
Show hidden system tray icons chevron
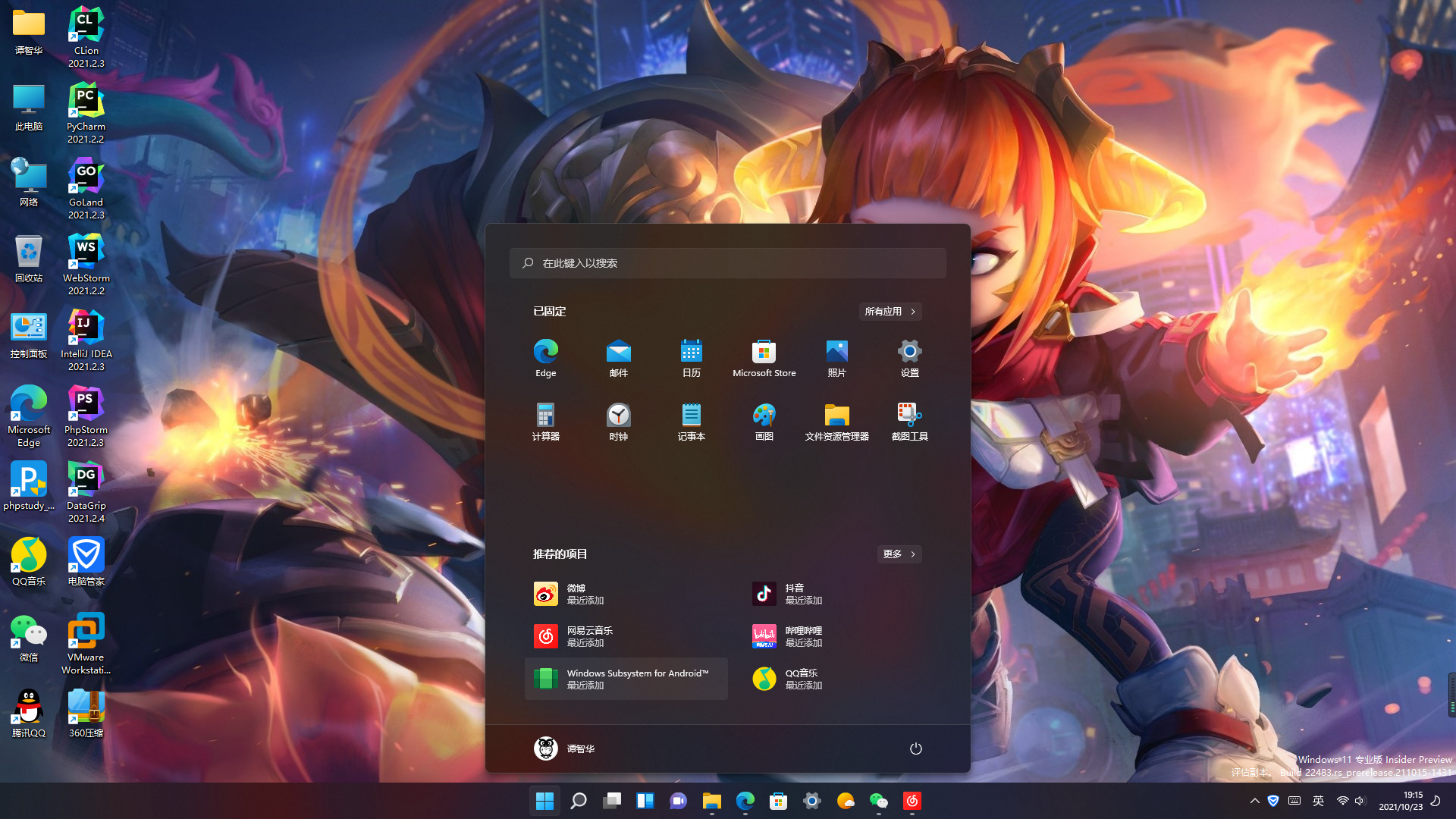click(x=1254, y=801)
